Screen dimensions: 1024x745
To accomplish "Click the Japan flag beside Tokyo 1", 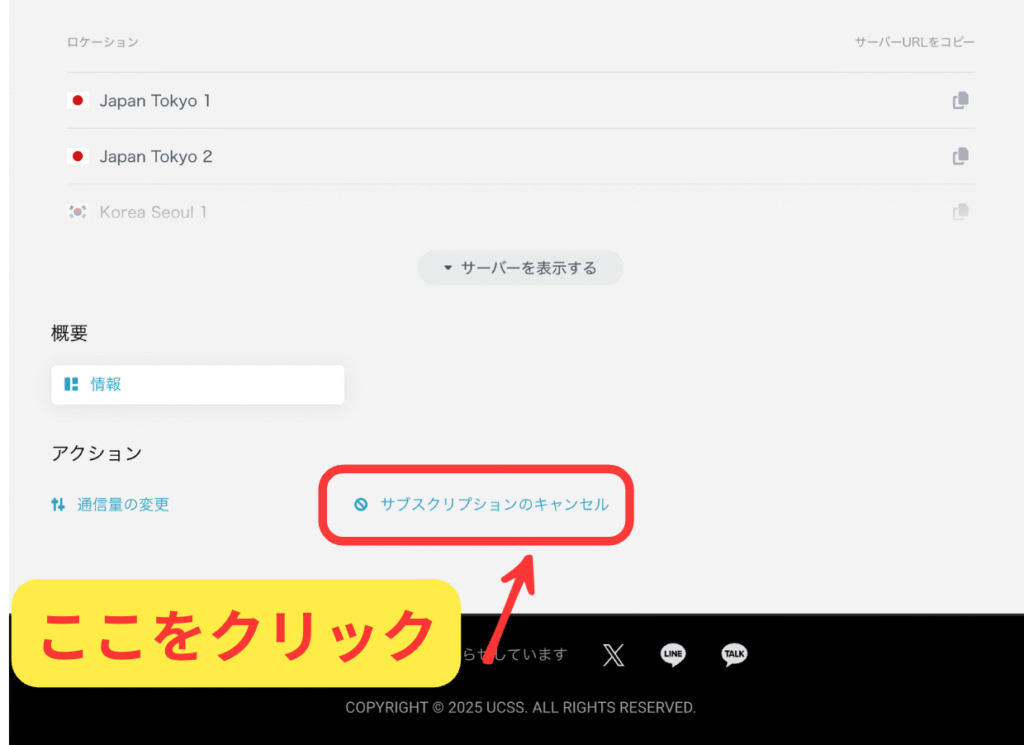I will click(x=77, y=101).
